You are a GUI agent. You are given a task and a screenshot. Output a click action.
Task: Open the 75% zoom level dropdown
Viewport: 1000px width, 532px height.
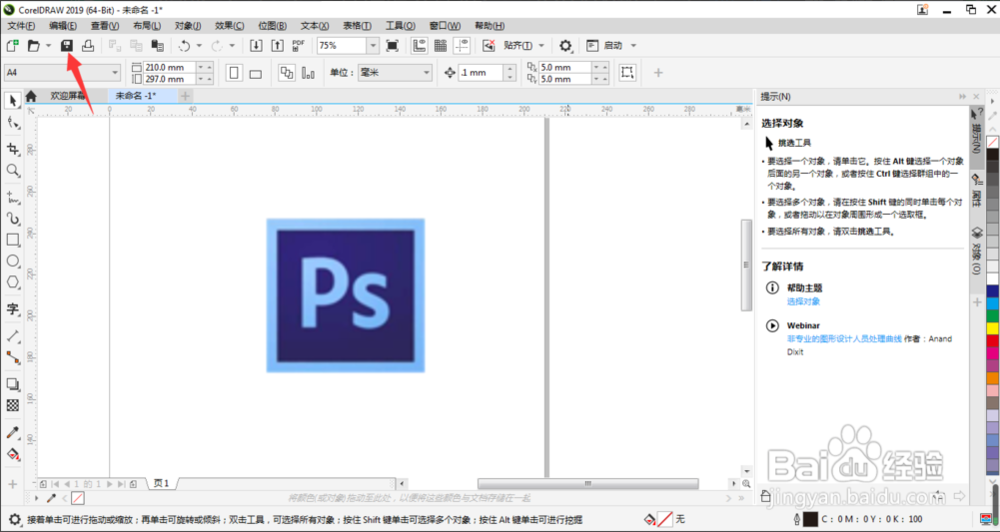[x=373, y=45]
